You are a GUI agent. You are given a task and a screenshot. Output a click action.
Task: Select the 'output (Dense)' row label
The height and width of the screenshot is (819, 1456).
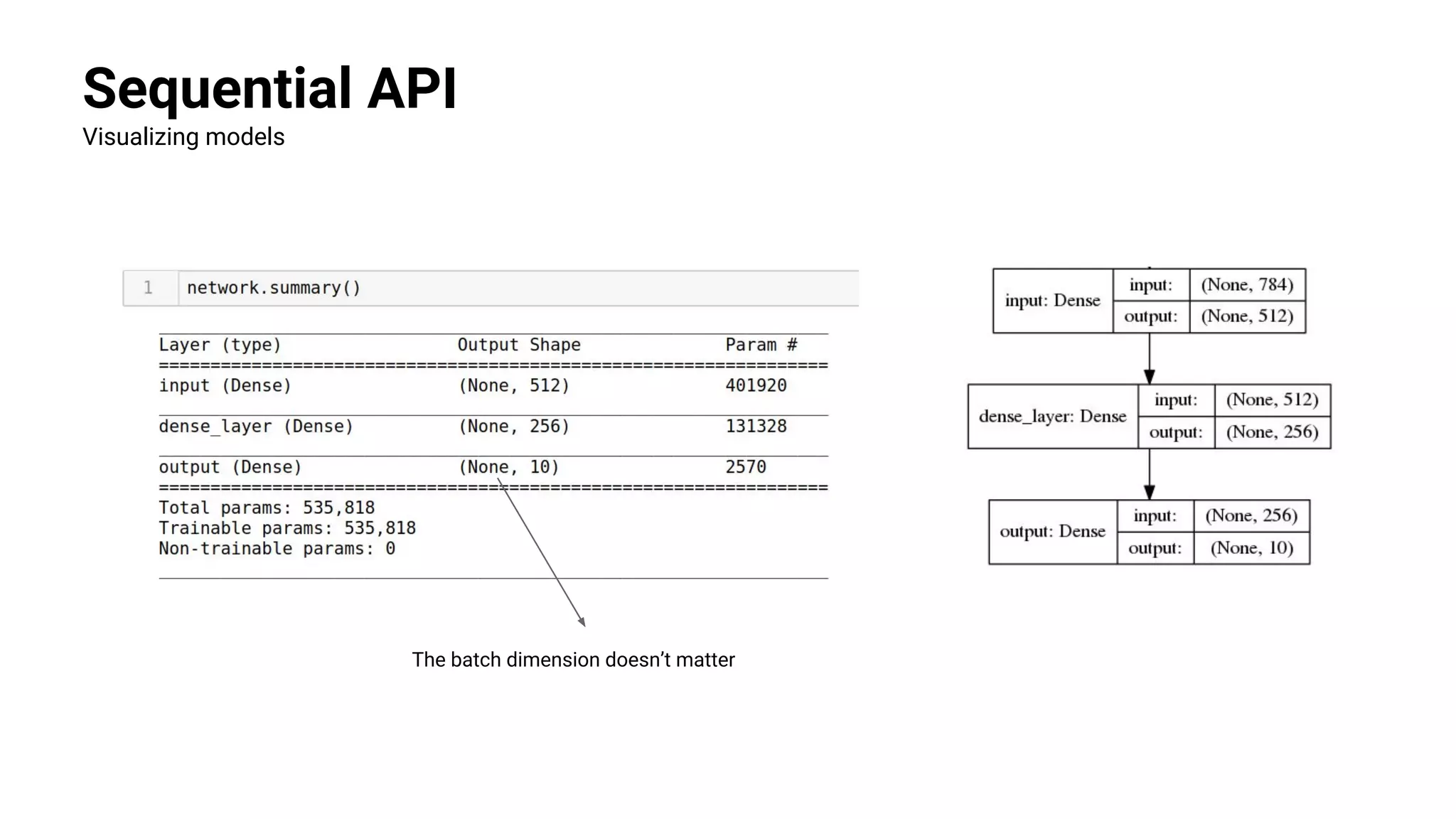click(230, 467)
